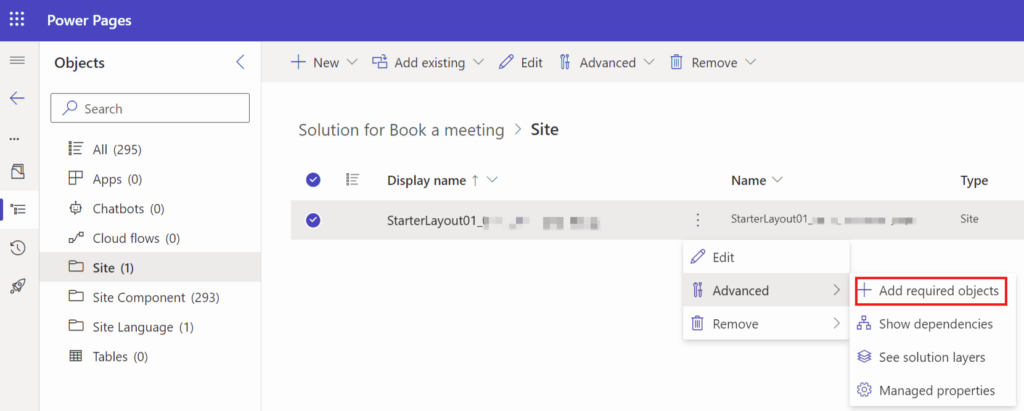Choose Add required objects from submenu
The width and height of the screenshot is (1024, 411).
[x=929, y=291]
